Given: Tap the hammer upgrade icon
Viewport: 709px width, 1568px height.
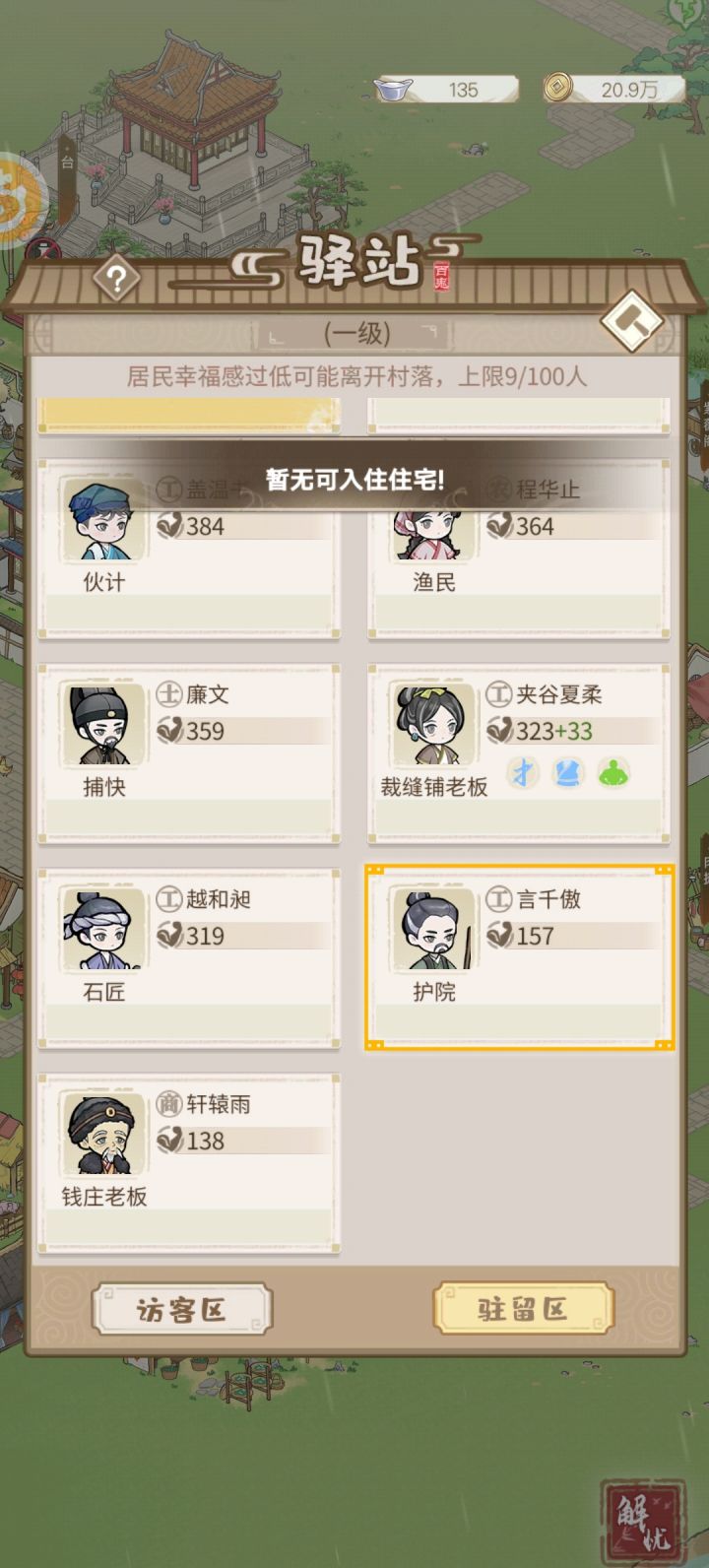Looking at the screenshot, I should (632, 321).
